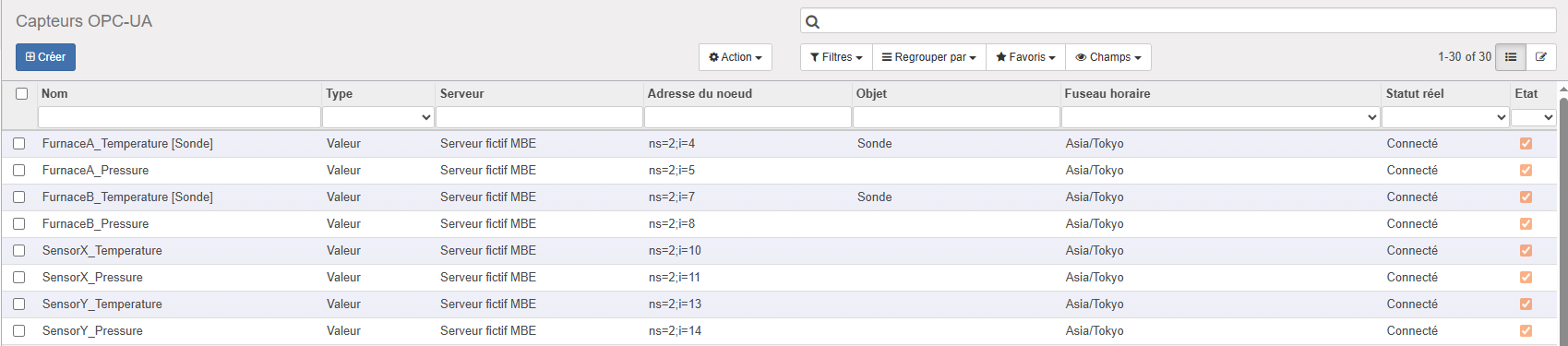Screen dimensions: 1568x346
Task: Switch to list view icon
Action: coord(1511,57)
